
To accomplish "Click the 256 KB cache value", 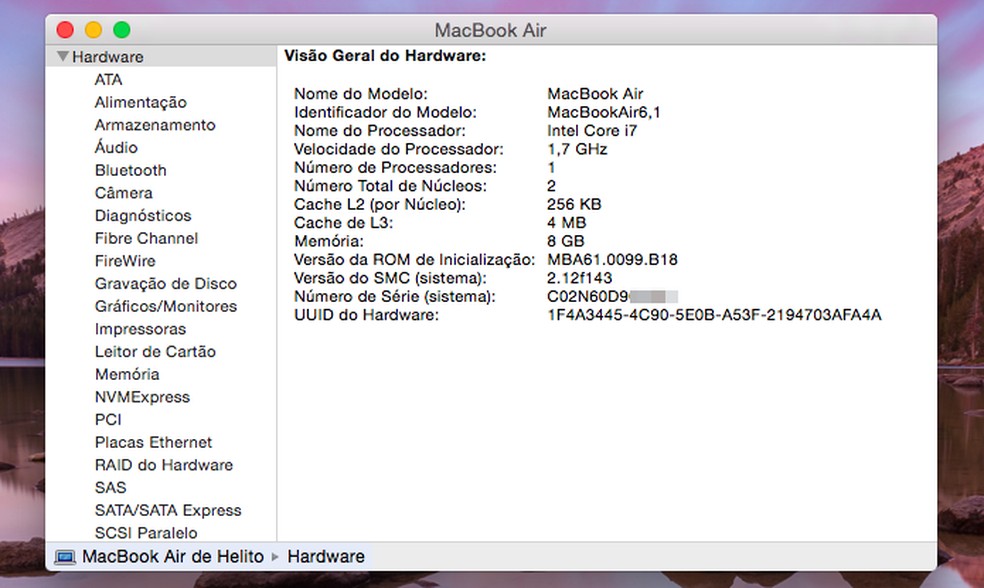I will click(574, 204).
